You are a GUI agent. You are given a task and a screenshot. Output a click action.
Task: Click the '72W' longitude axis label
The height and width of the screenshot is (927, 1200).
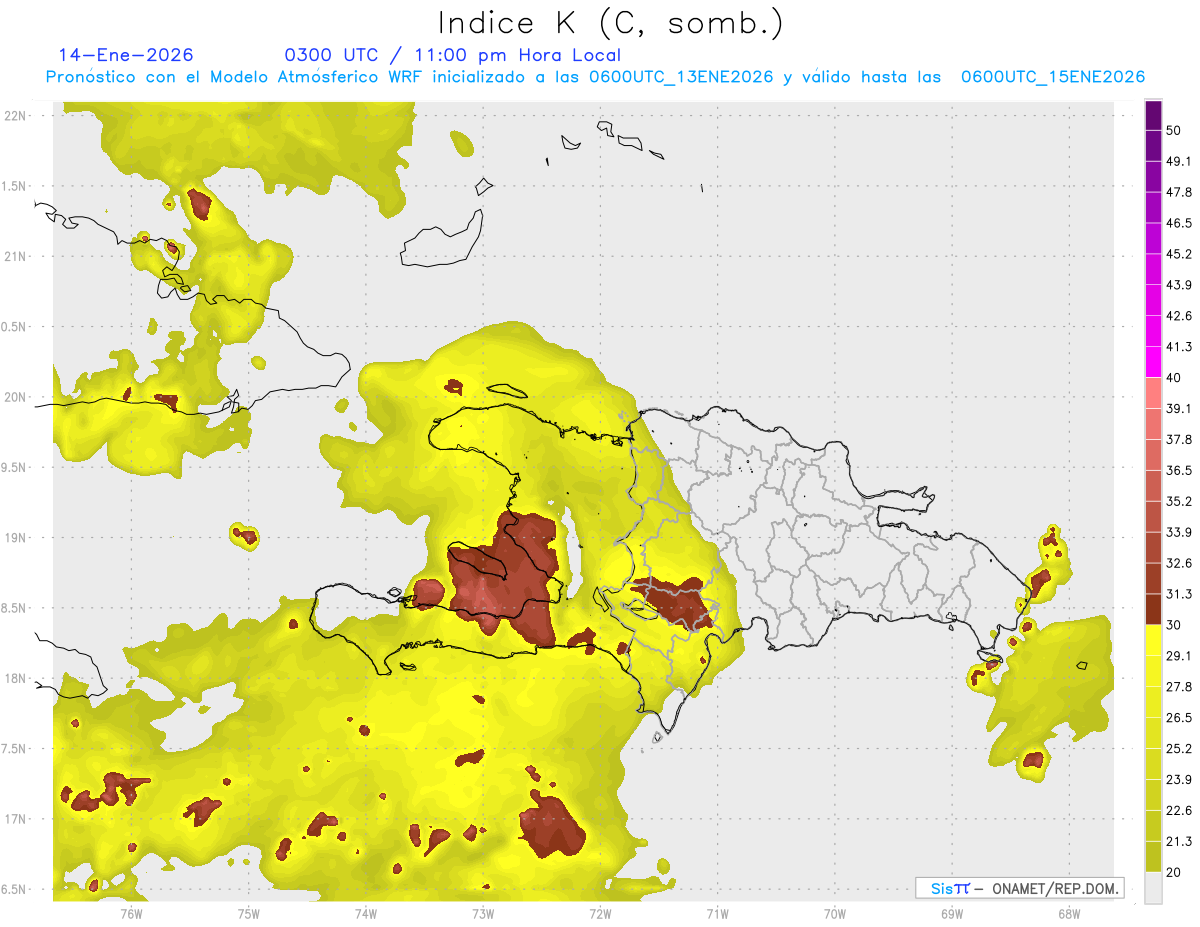(600, 913)
